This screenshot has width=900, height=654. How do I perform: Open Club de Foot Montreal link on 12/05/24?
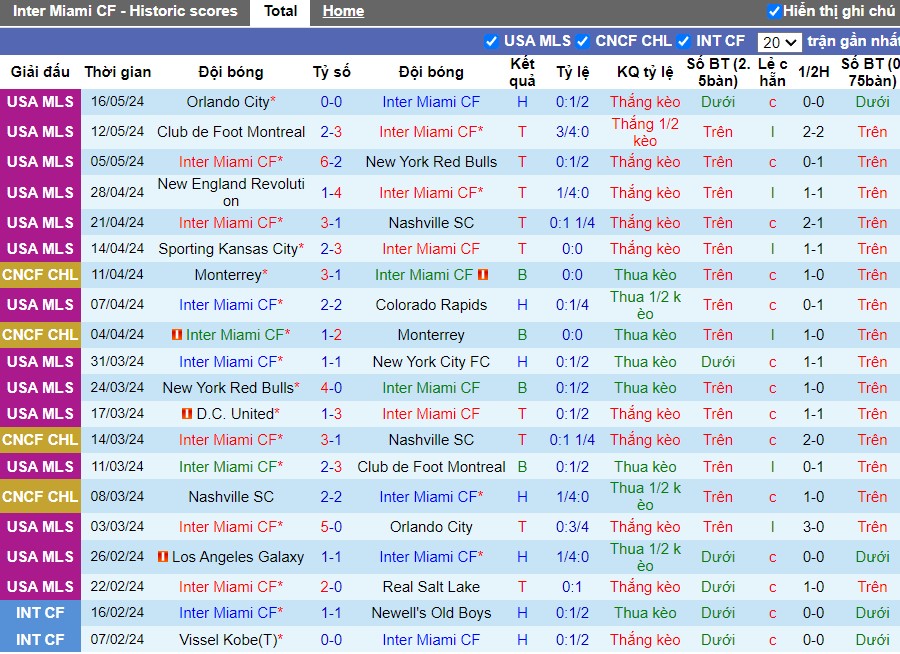[231, 131]
